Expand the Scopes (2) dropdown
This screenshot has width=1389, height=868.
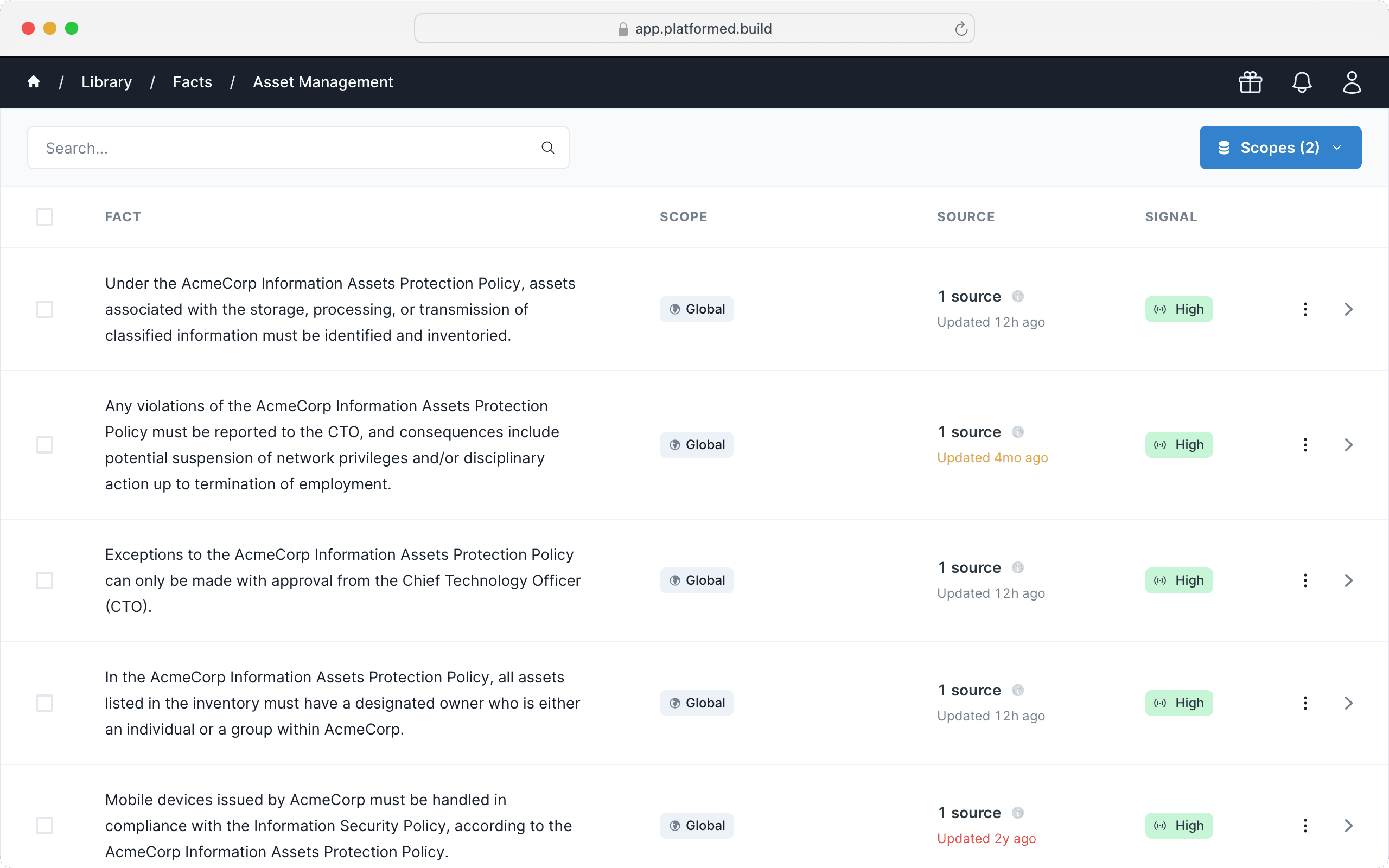(x=1280, y=148)
